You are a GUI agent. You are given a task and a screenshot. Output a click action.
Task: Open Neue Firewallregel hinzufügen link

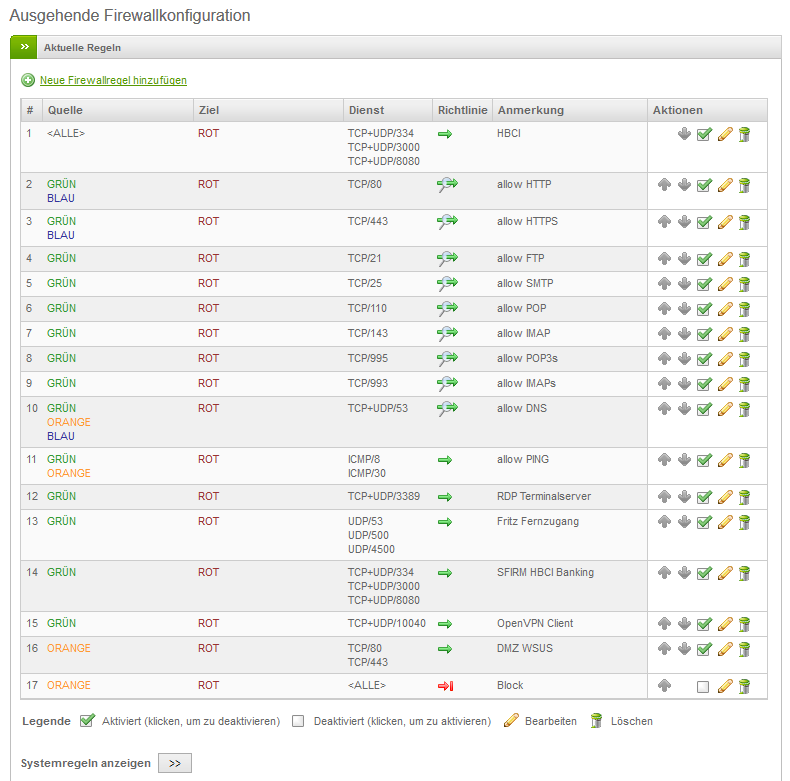tap(113, 80)
